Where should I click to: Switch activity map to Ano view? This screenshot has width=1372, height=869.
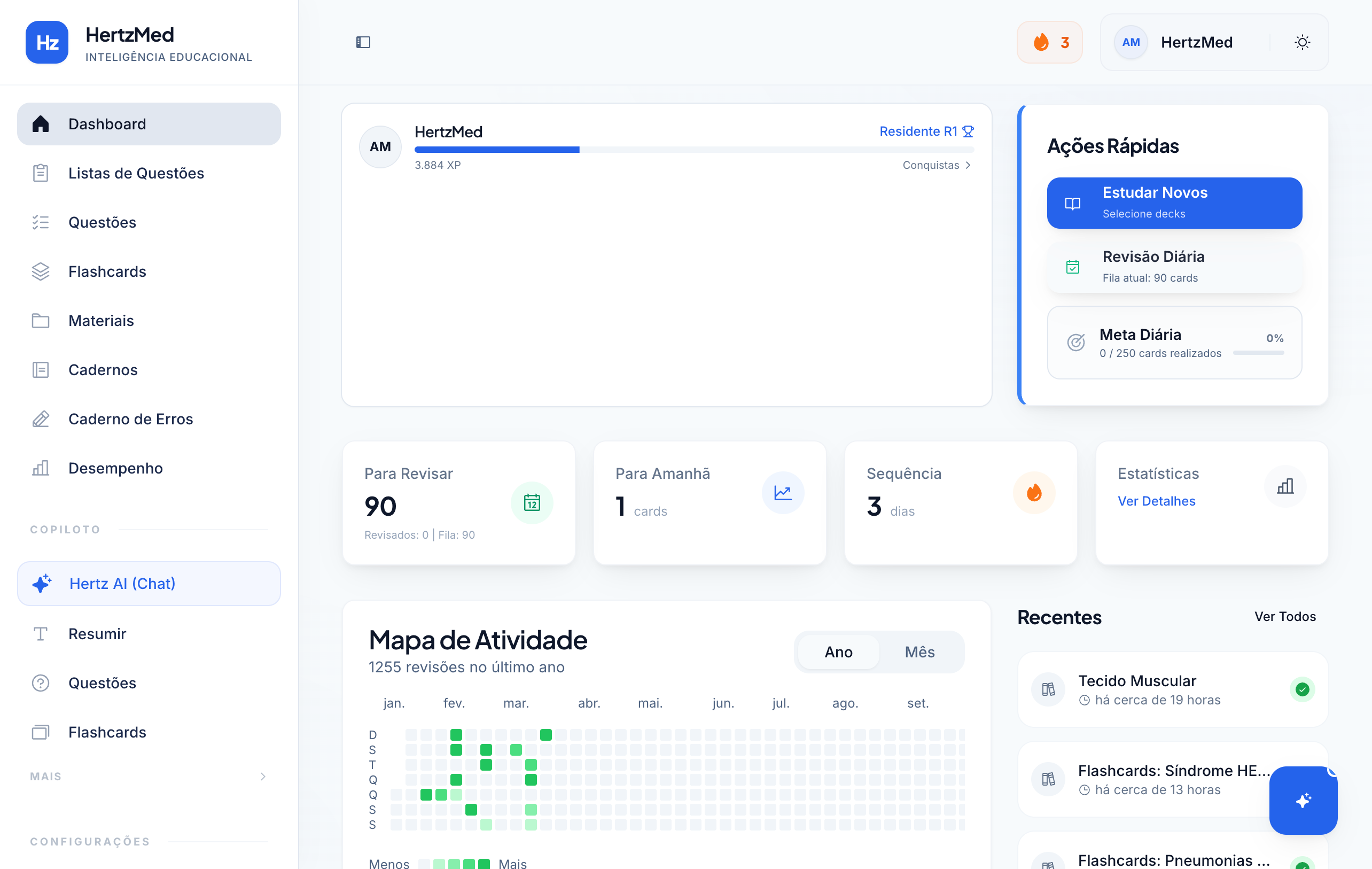coord(838,651)
